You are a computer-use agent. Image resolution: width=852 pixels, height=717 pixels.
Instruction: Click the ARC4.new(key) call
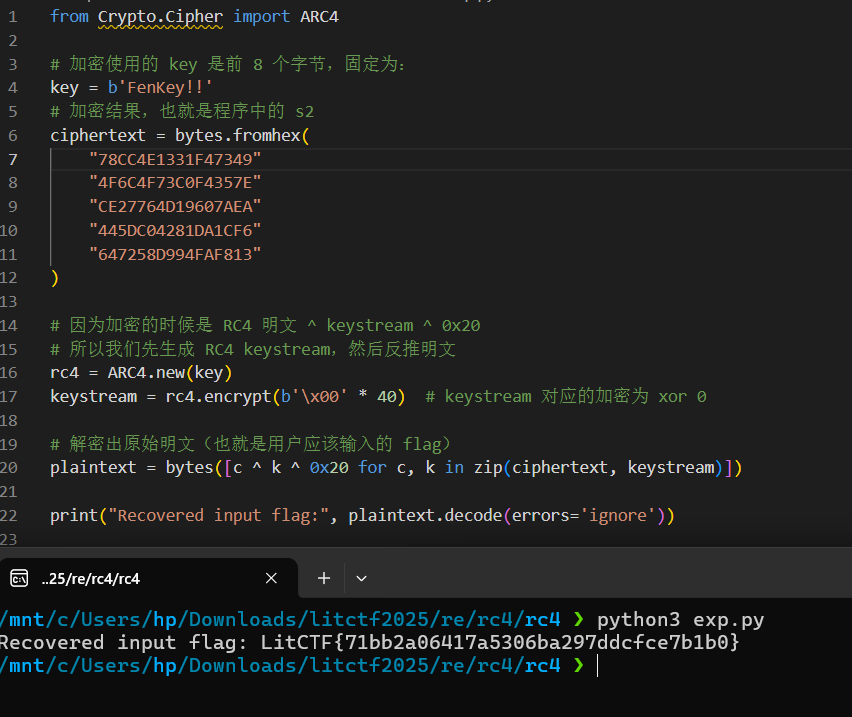click(x=169, y=373)
